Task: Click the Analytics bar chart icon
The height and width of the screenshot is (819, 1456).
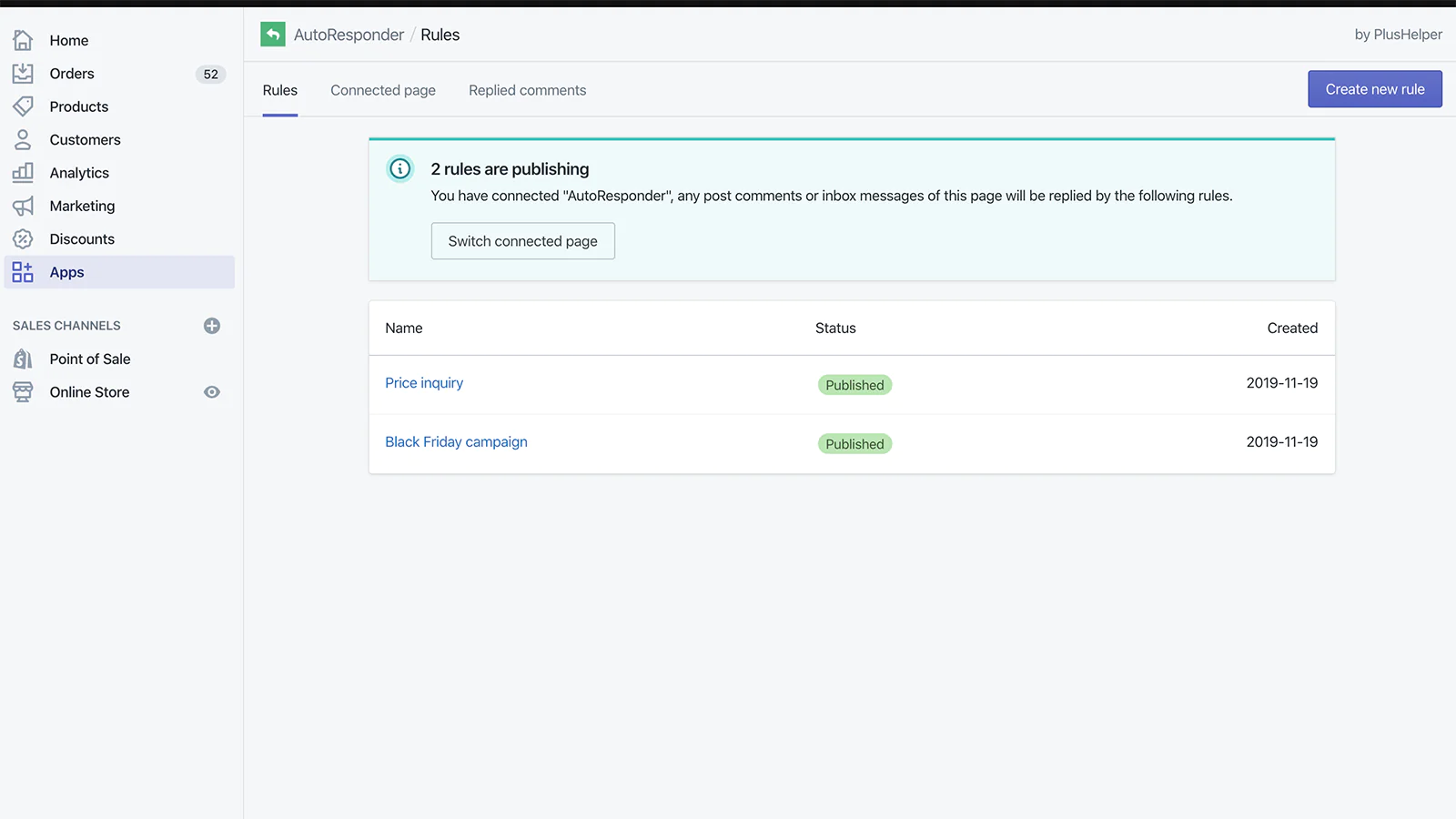Action: [x=23, y=173]
